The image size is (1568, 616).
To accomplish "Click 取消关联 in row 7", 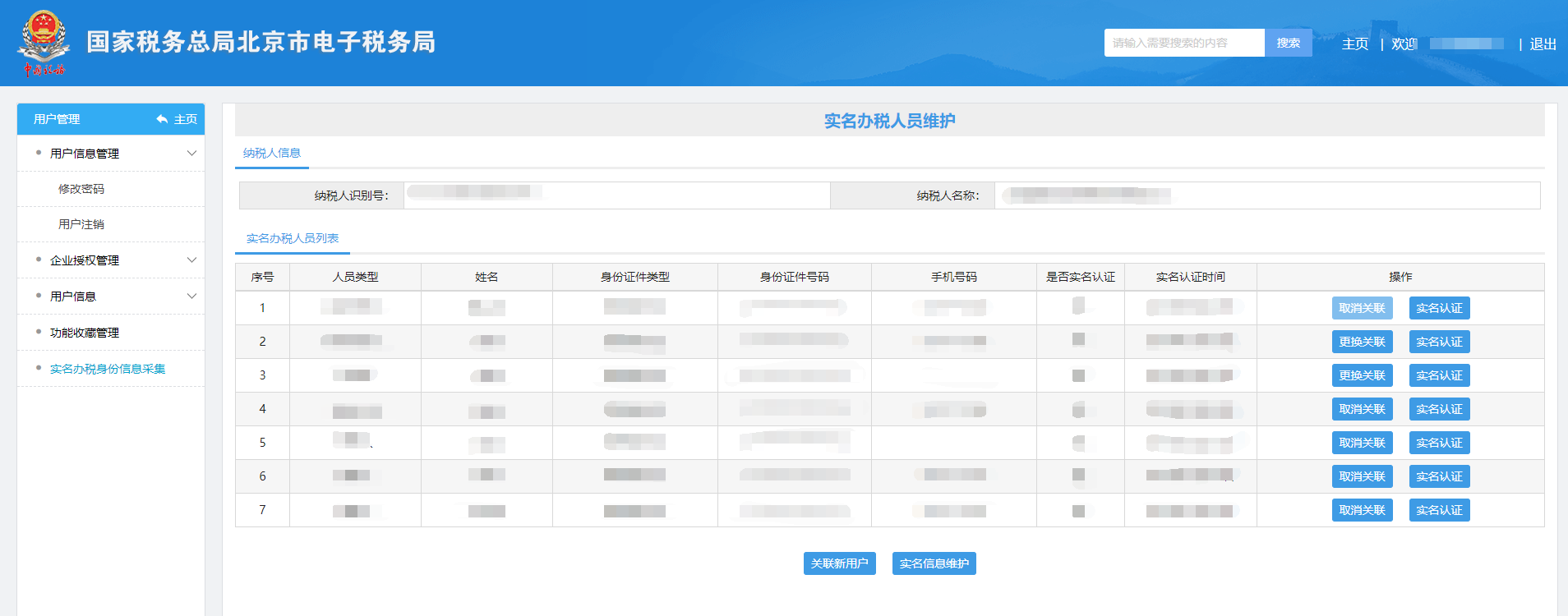I will pos(1363,510).
